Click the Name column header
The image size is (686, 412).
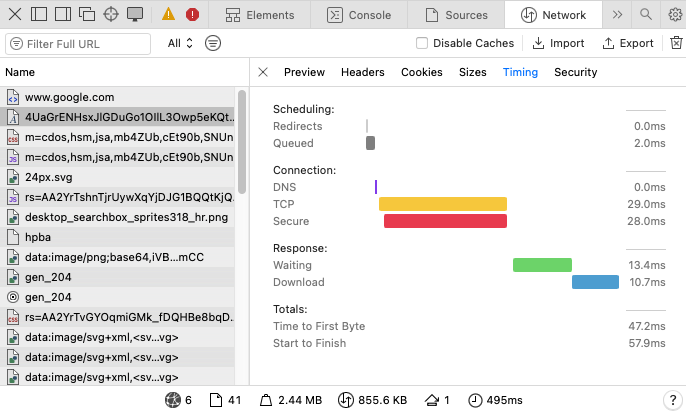pyautogui.click(x=124, y=72)
